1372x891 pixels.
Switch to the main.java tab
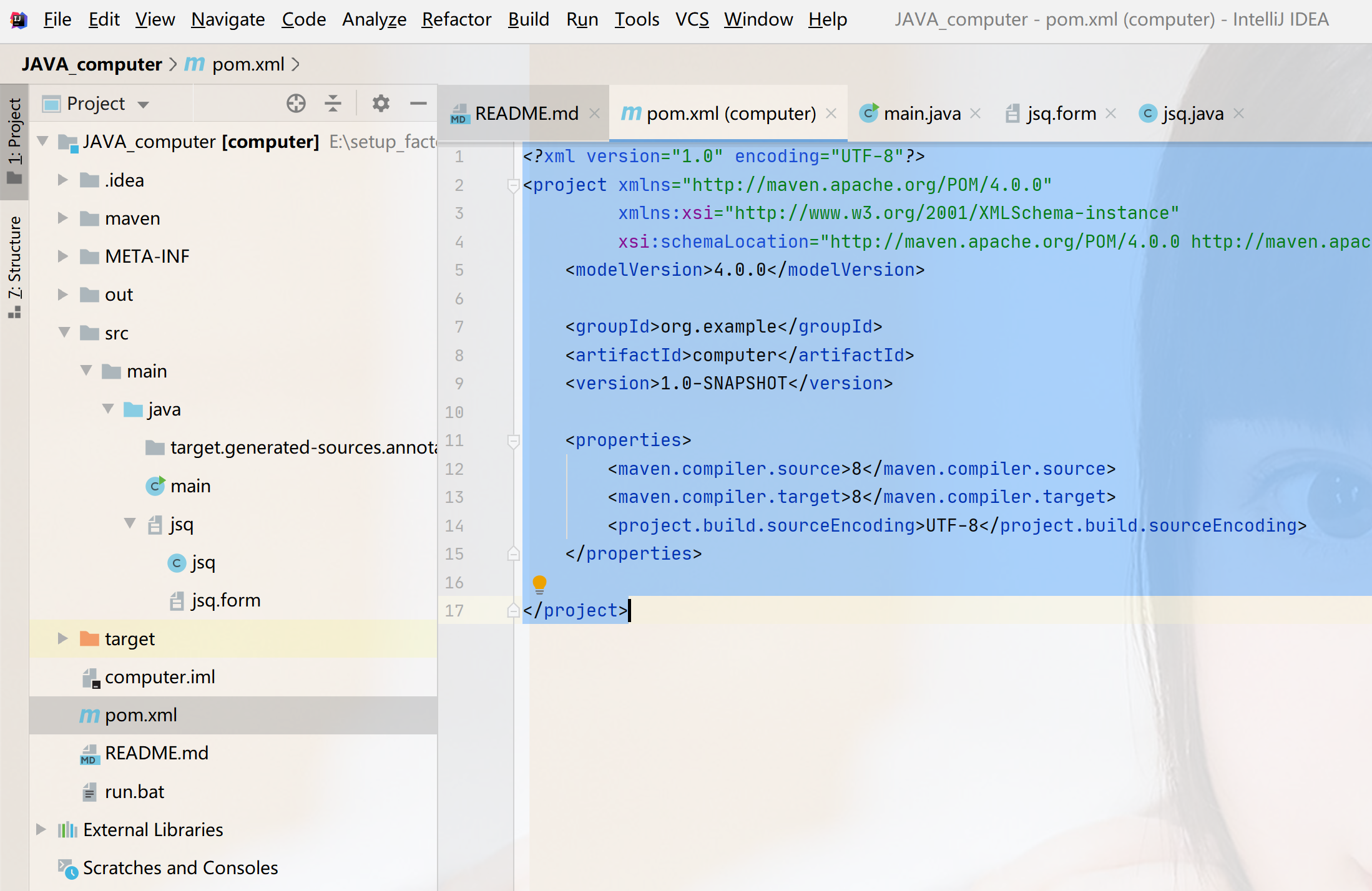click(921, 114)
